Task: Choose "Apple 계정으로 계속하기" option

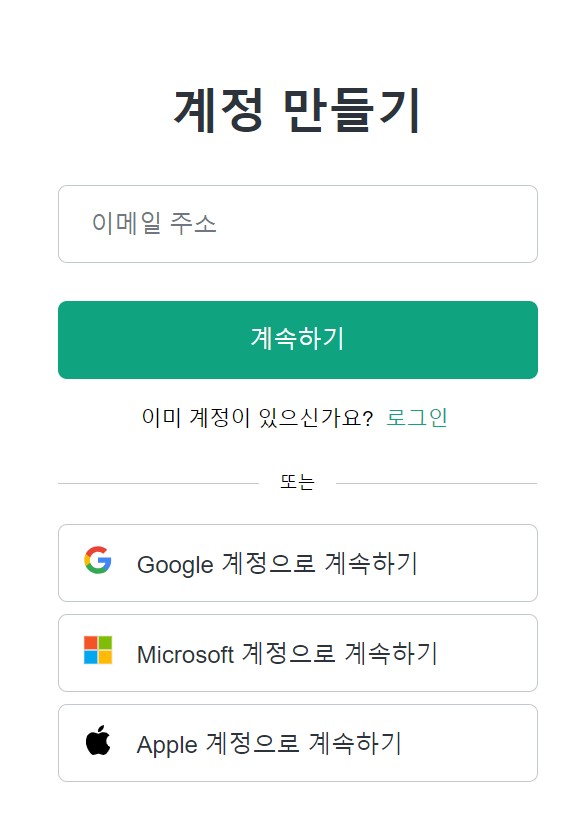Action: point(297,744)
